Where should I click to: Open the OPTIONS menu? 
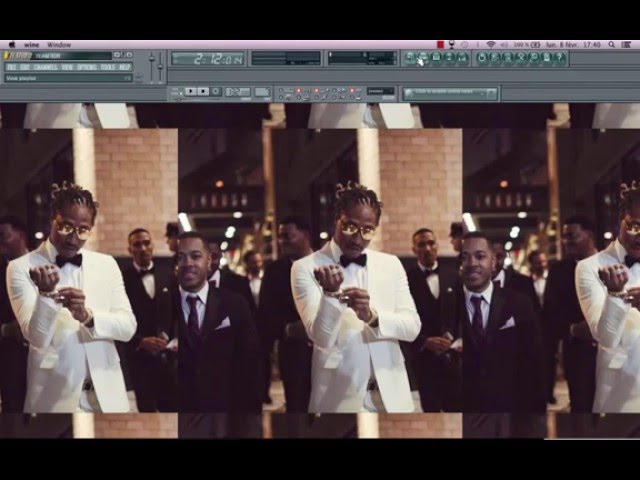87,67
